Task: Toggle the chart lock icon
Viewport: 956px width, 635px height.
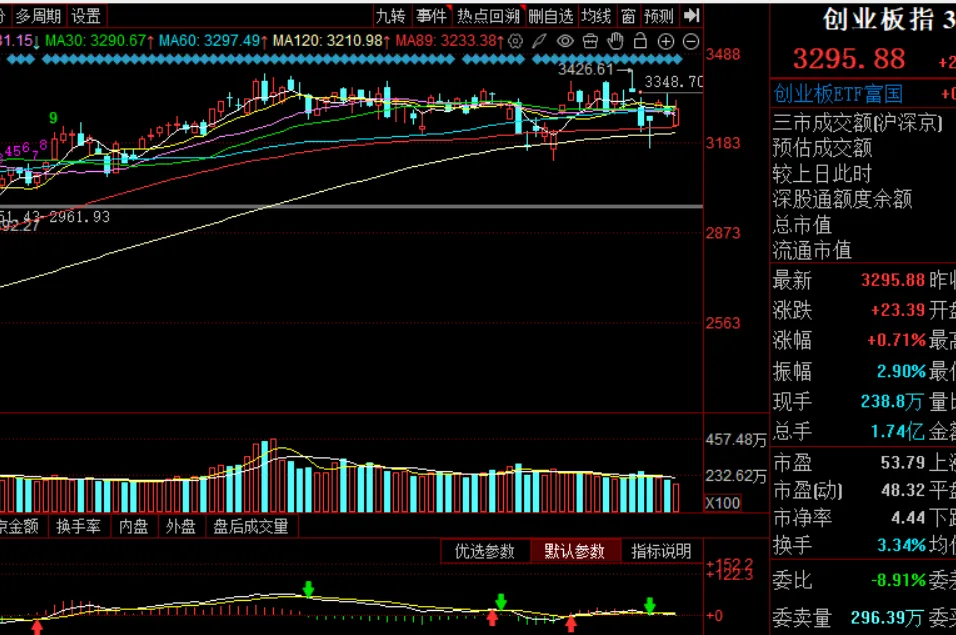Action: 640,40
